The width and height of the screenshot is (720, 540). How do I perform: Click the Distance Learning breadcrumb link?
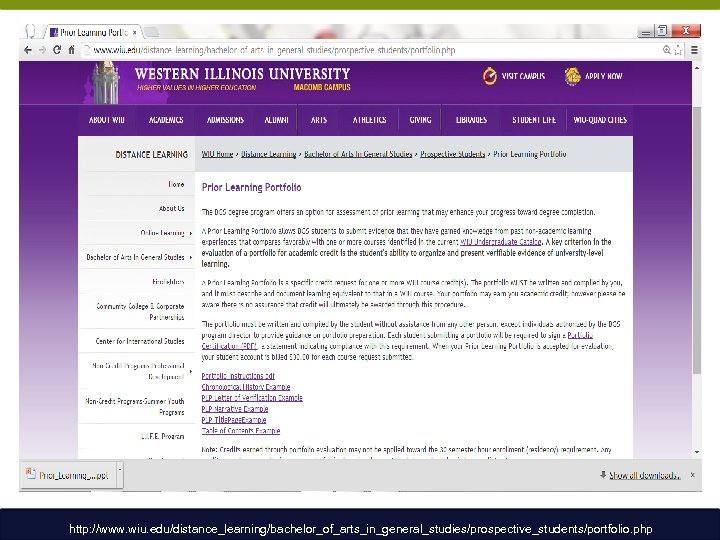coord(269,154)
